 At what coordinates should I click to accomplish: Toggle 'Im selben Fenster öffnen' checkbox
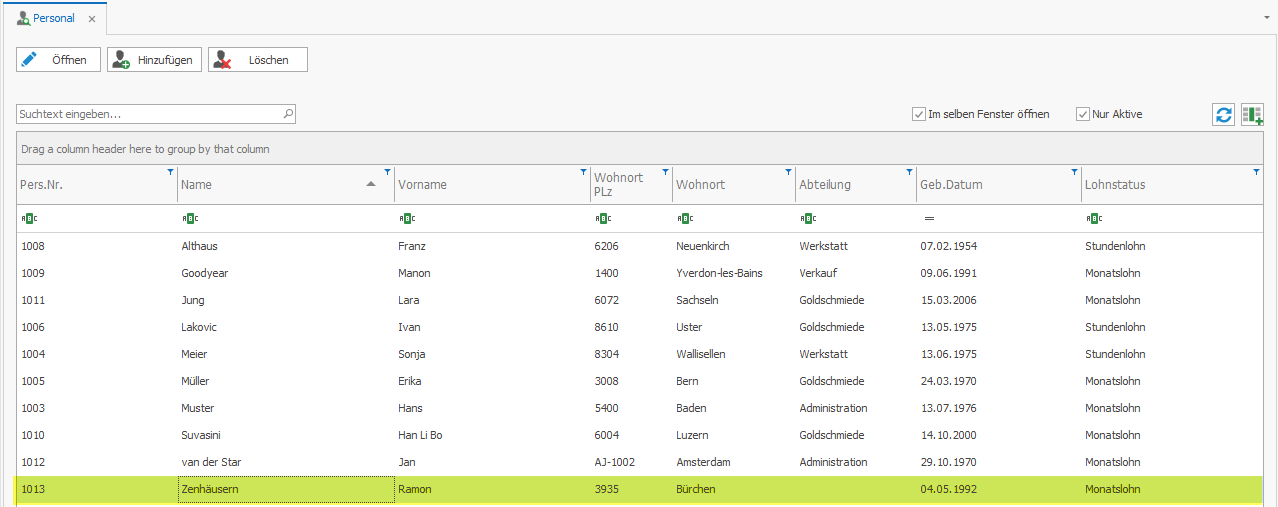[x=919, y=114]
